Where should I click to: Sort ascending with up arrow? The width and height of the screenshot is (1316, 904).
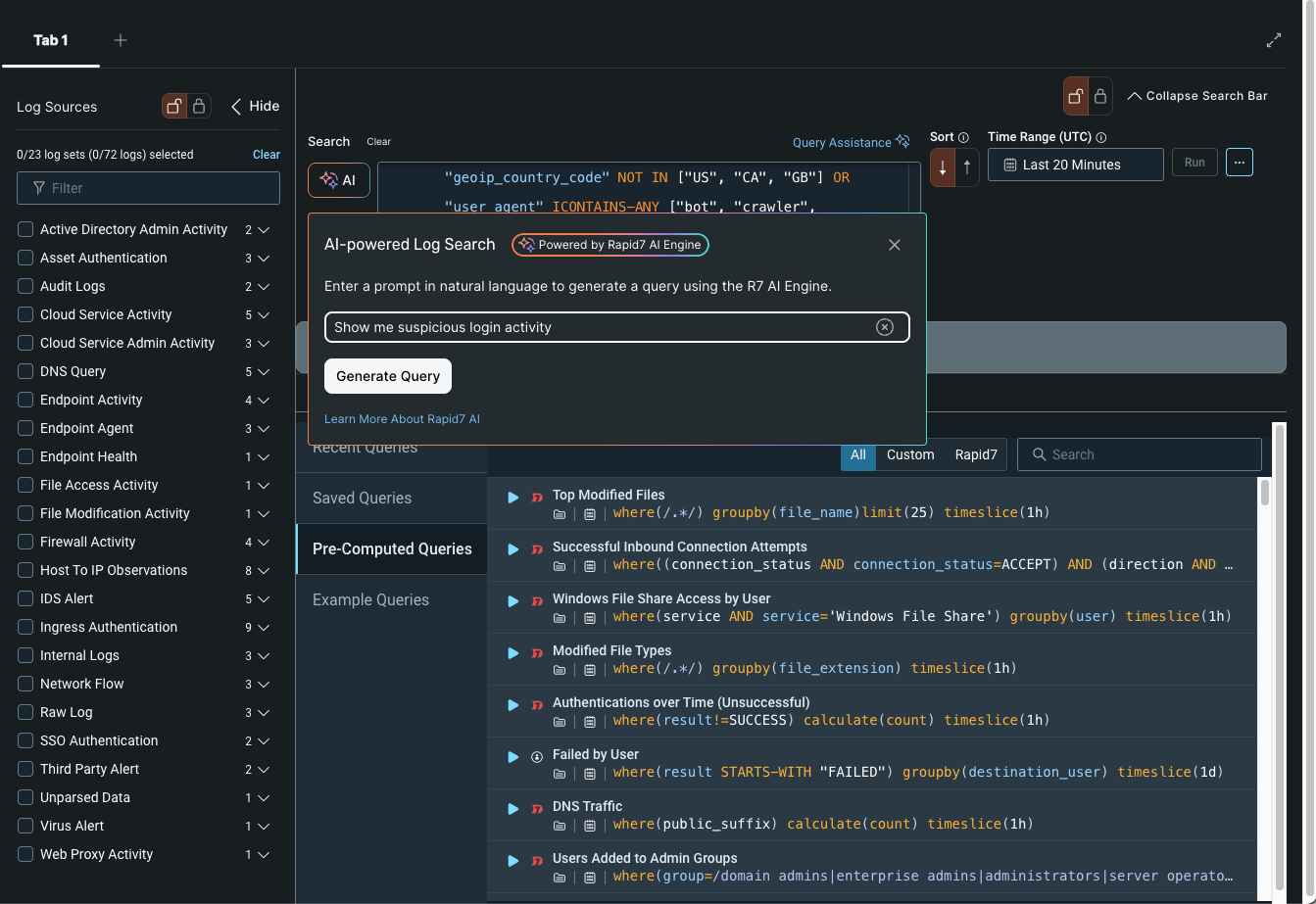[966, 167]
